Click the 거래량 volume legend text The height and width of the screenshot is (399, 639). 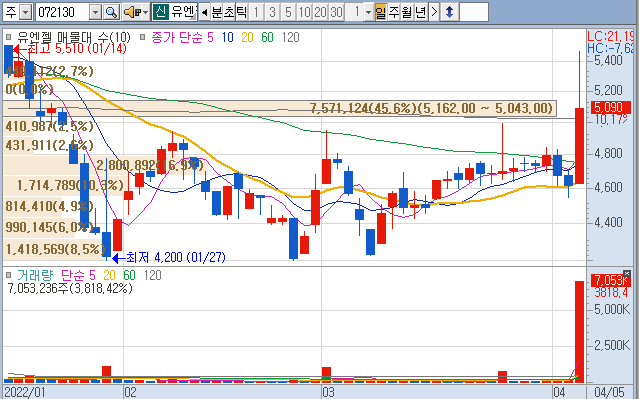[35, 276]
